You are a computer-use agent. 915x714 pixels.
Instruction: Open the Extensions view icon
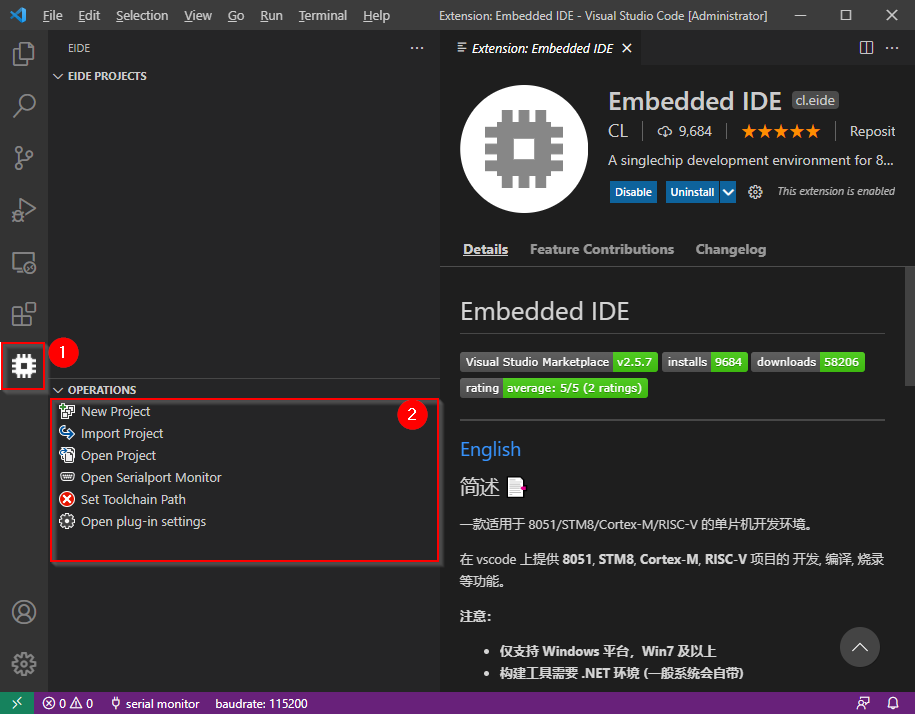point(23,314)
